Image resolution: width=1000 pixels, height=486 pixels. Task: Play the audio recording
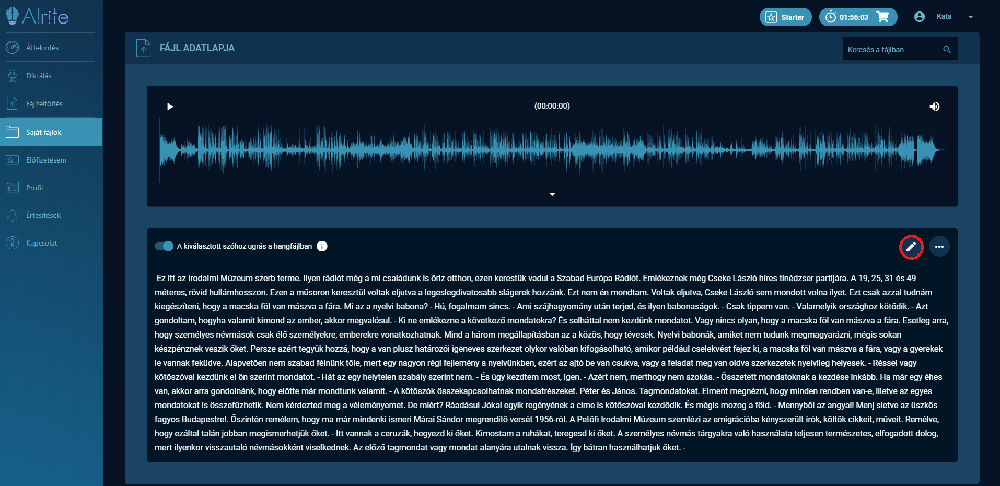click(x=170, y=106)
